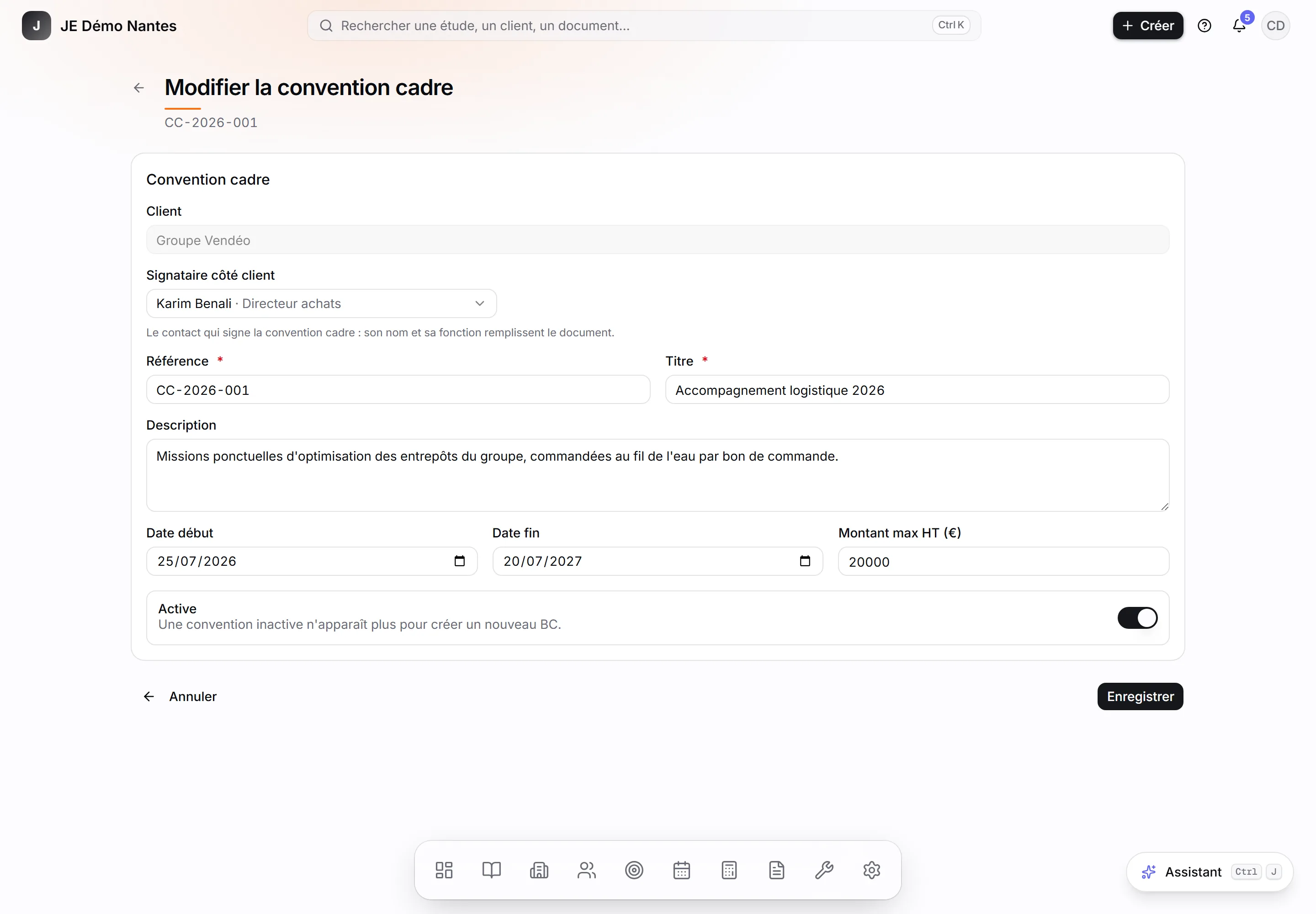Click the 'Convention cadre' section heading

click(x=208, y=179)
